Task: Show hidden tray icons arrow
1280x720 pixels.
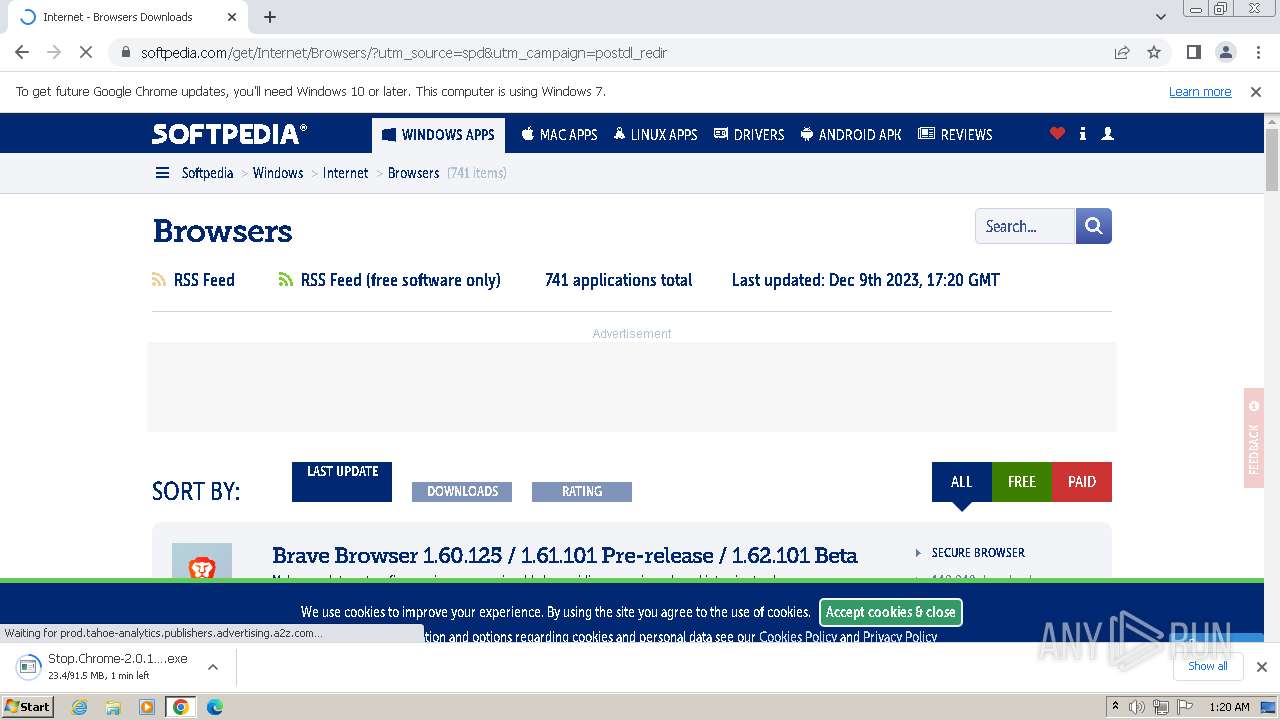Action: [1115, 707]
